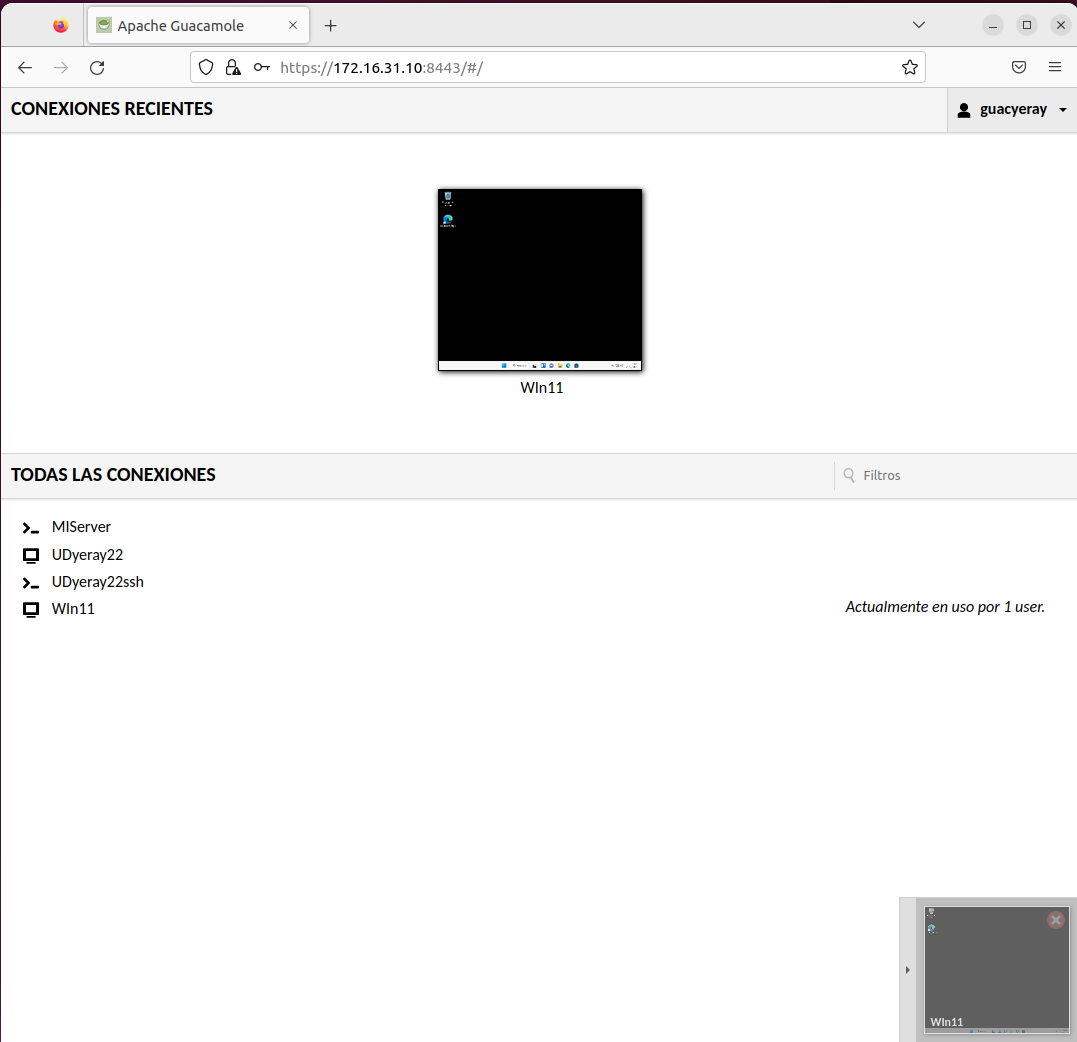Click the Firefox view icon

point(60,25)
